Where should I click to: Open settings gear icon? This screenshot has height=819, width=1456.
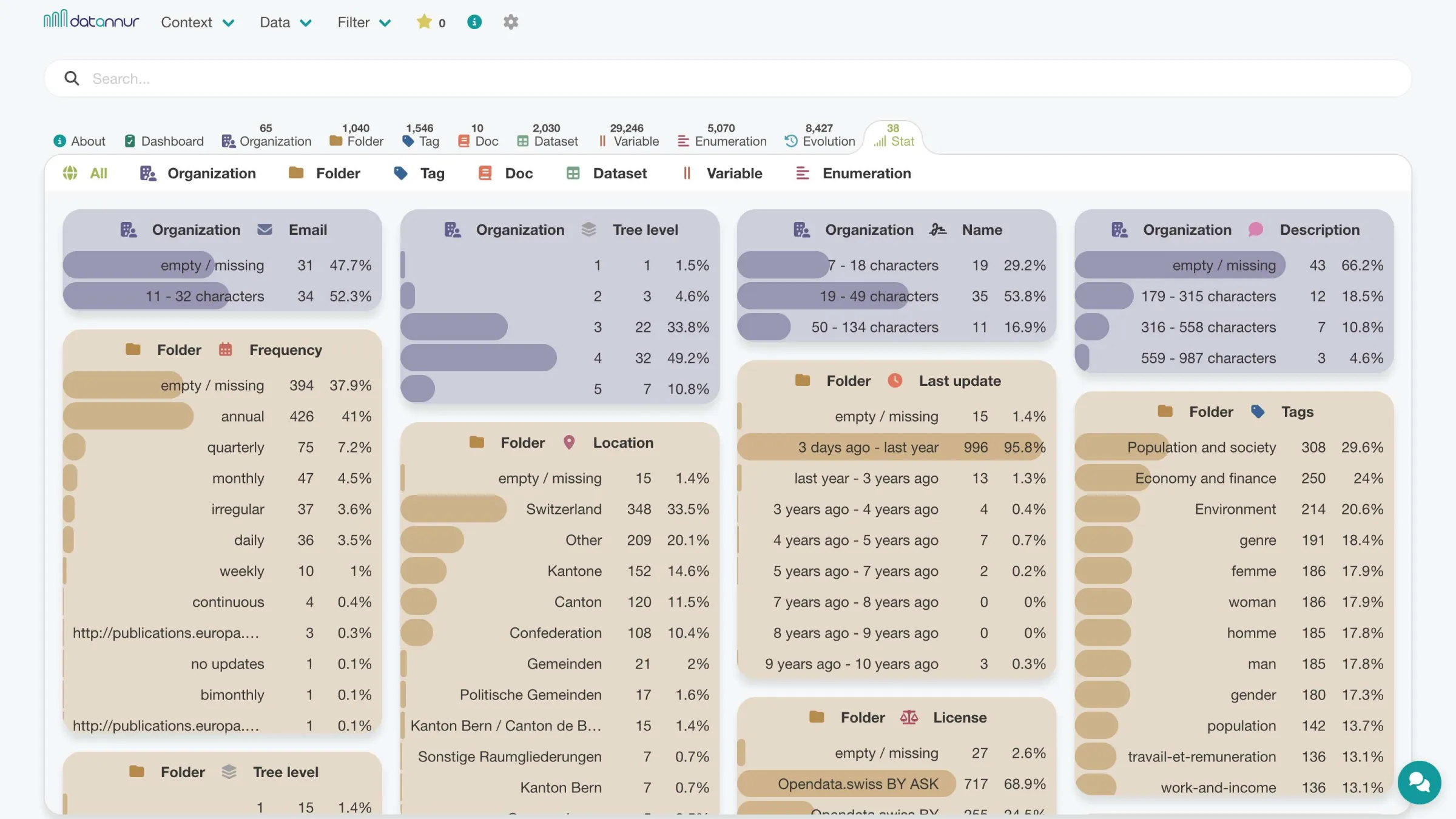click(511, 22)
